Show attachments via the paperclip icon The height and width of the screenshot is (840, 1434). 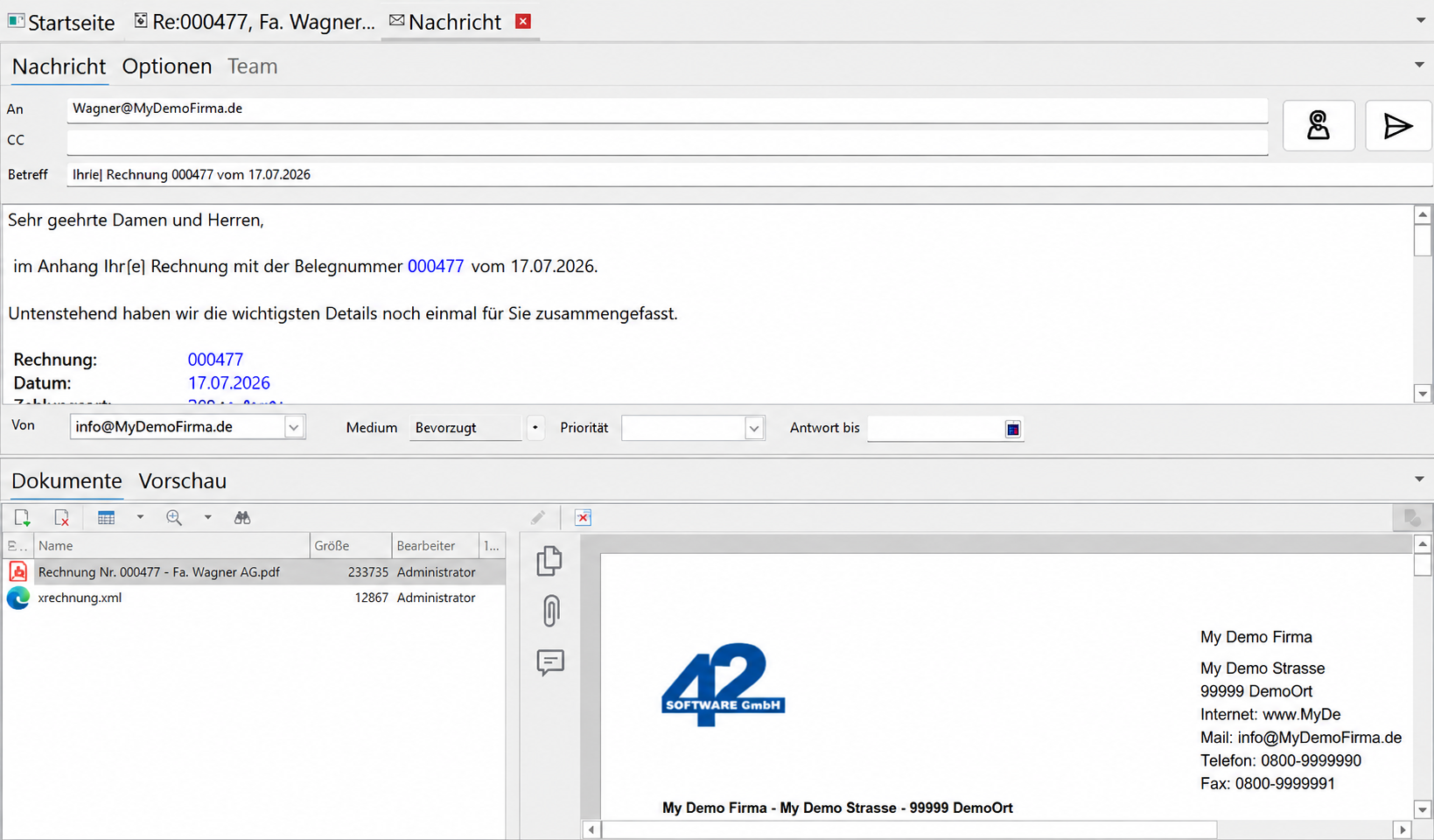[550, 611]
